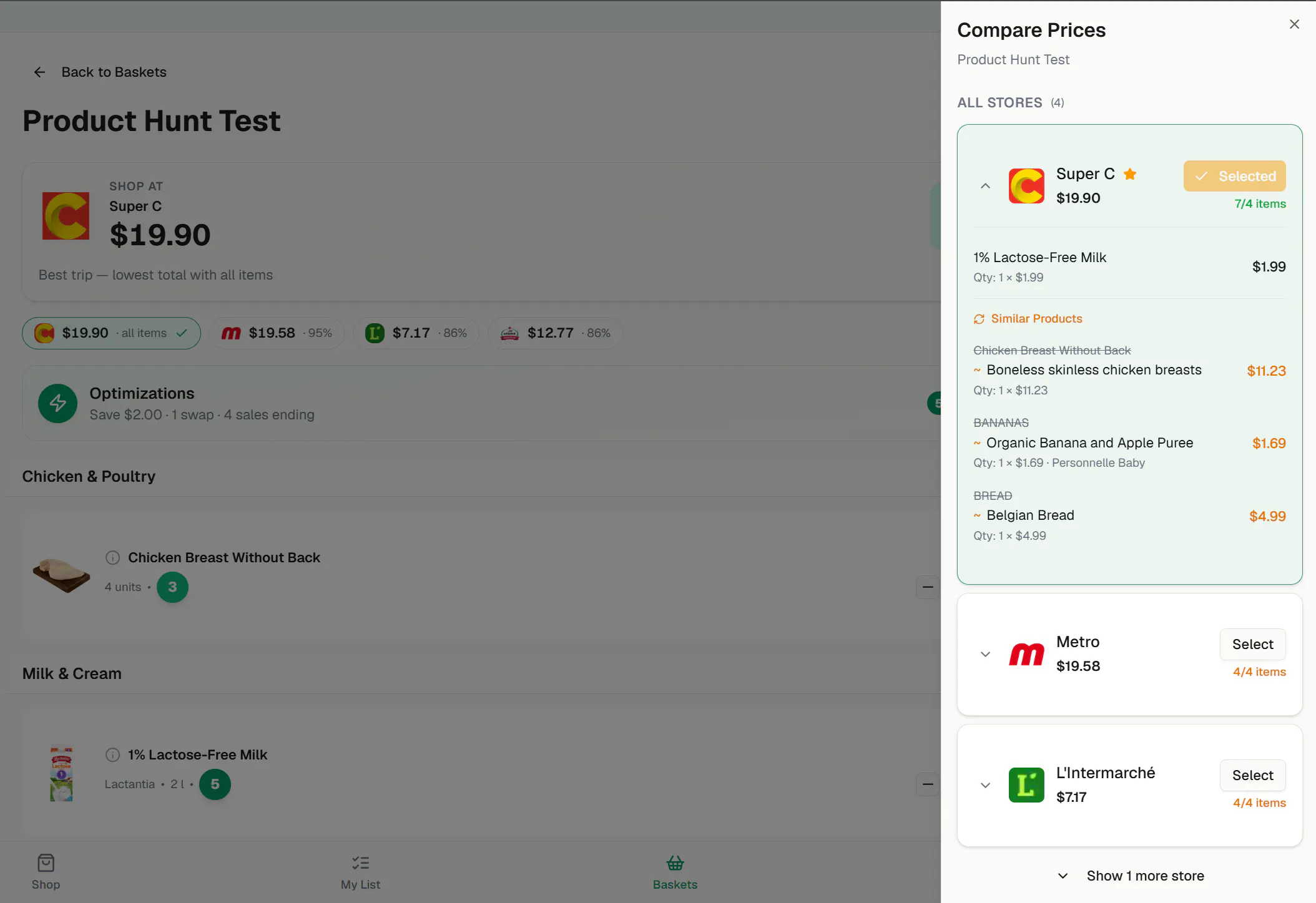Show 1 more store
Image resolution: width=1316 pixels, height=903 pixels.
click(1130, 876)
